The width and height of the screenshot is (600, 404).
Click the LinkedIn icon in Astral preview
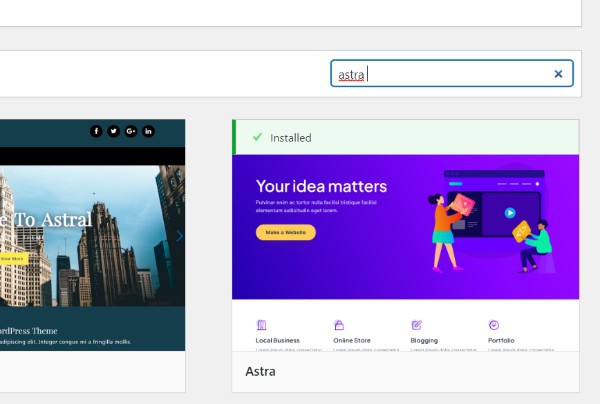click(148, 131)
